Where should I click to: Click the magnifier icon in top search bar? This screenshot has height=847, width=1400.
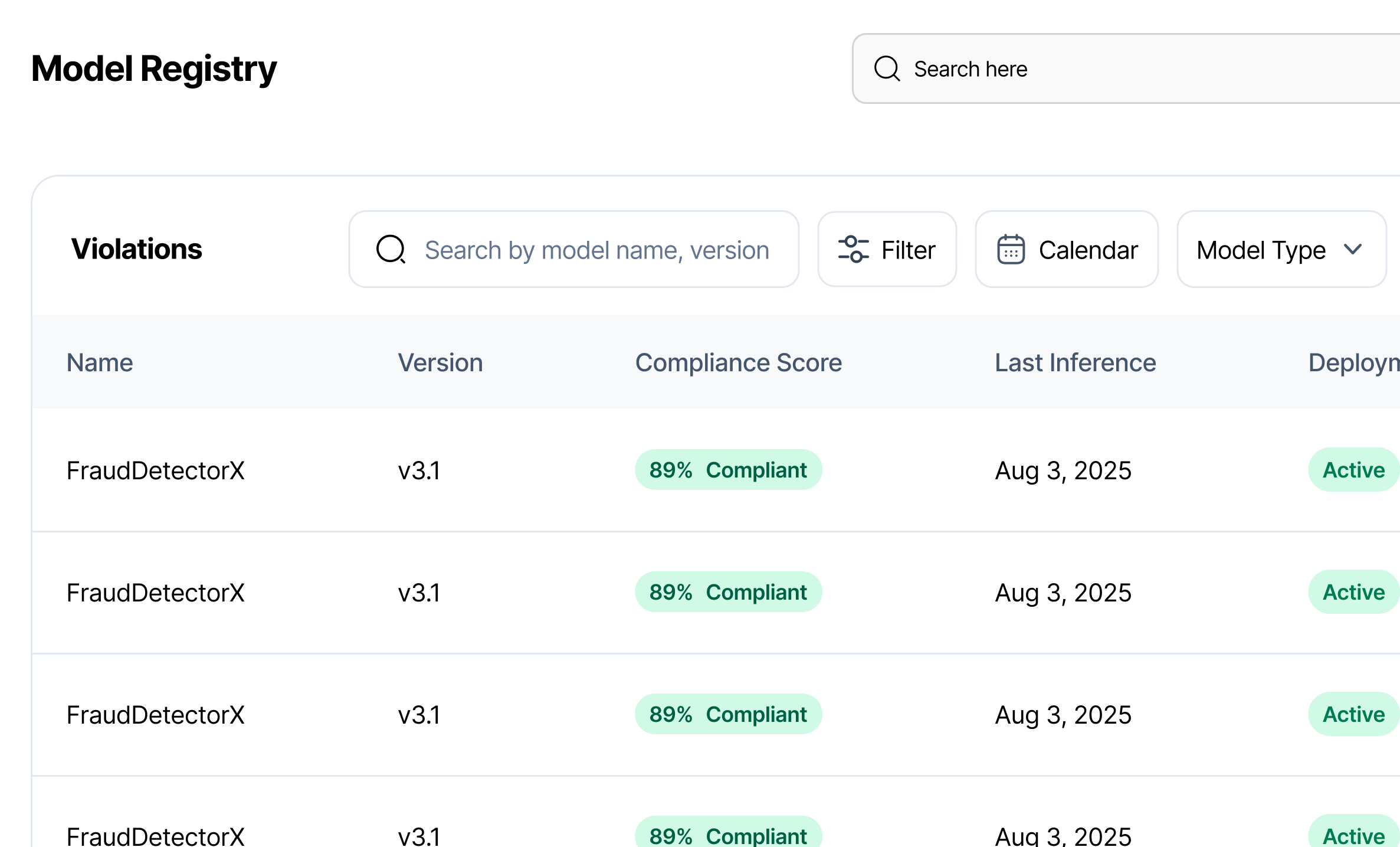click(887, 68)
